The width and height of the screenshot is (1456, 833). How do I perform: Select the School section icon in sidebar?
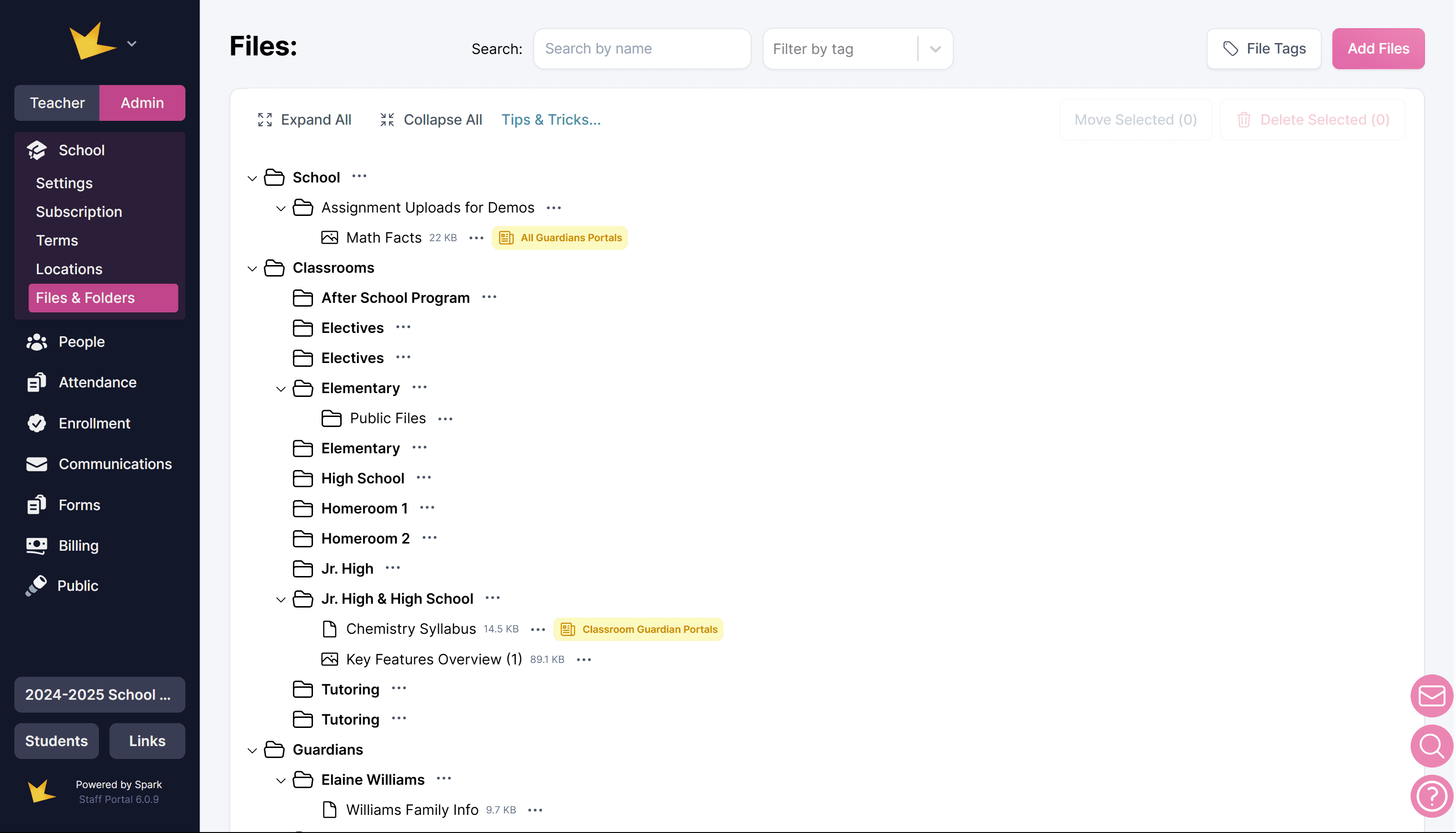click(37, 150)
